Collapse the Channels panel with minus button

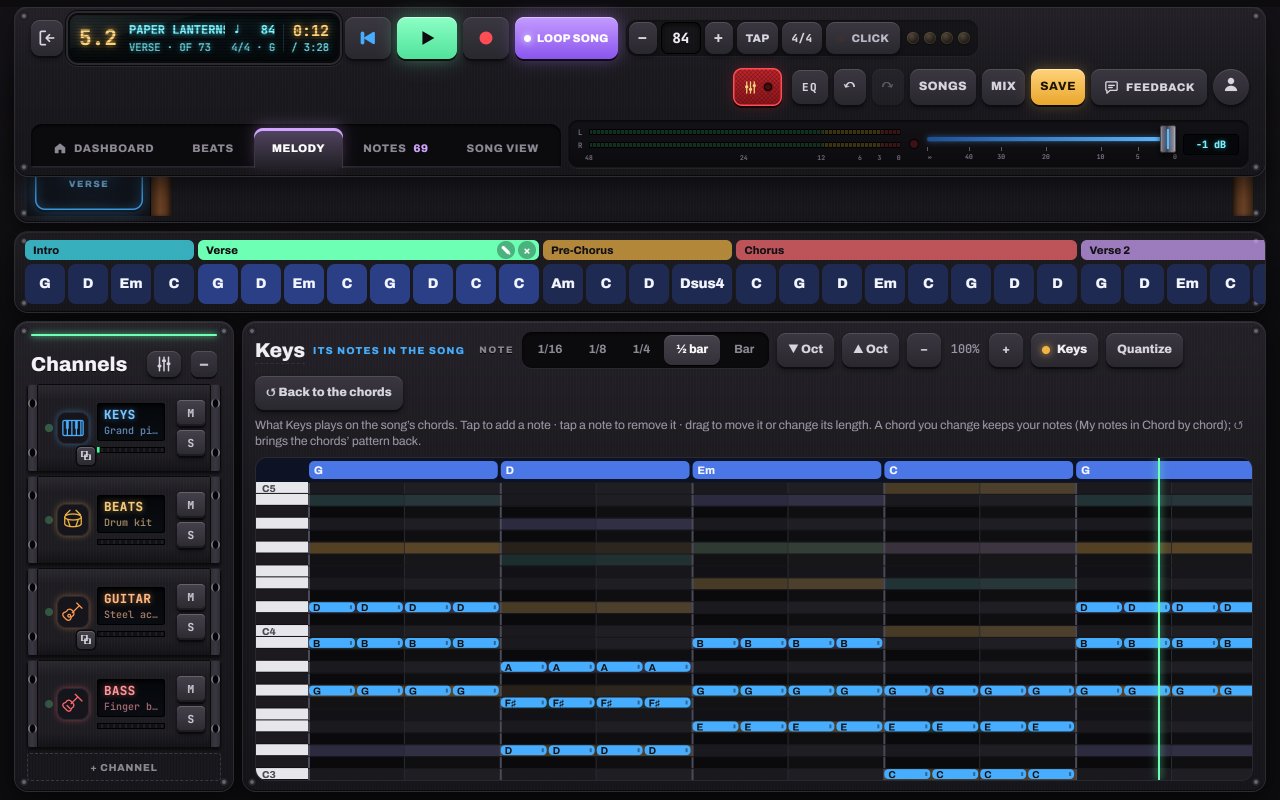(203, 364)
